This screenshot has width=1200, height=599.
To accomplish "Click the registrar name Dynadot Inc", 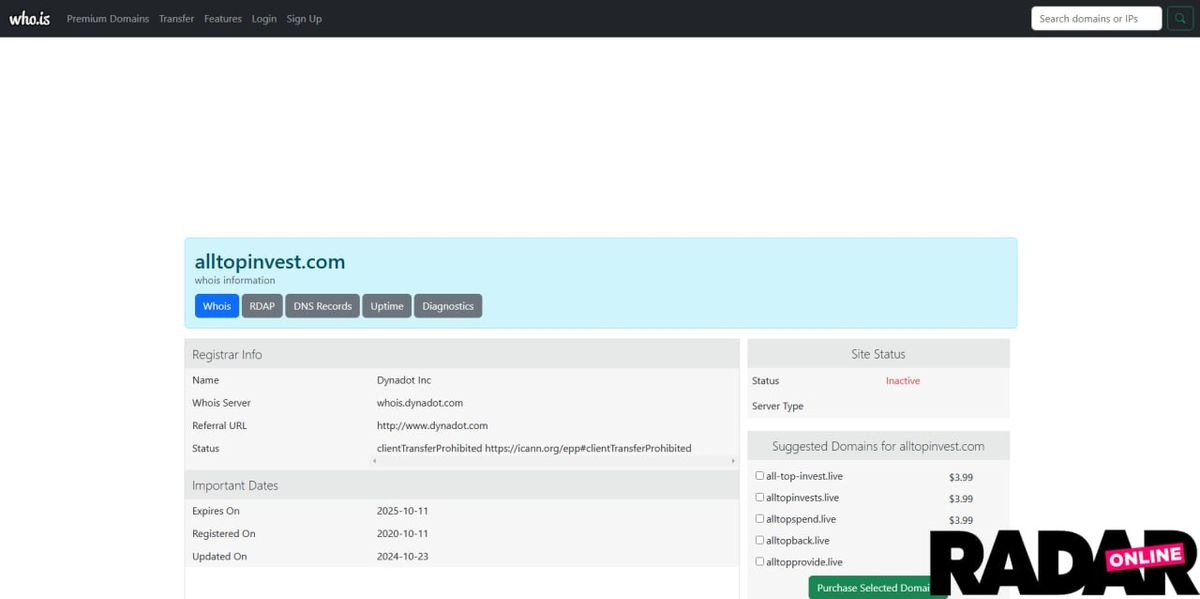I will tap(404, 380).
